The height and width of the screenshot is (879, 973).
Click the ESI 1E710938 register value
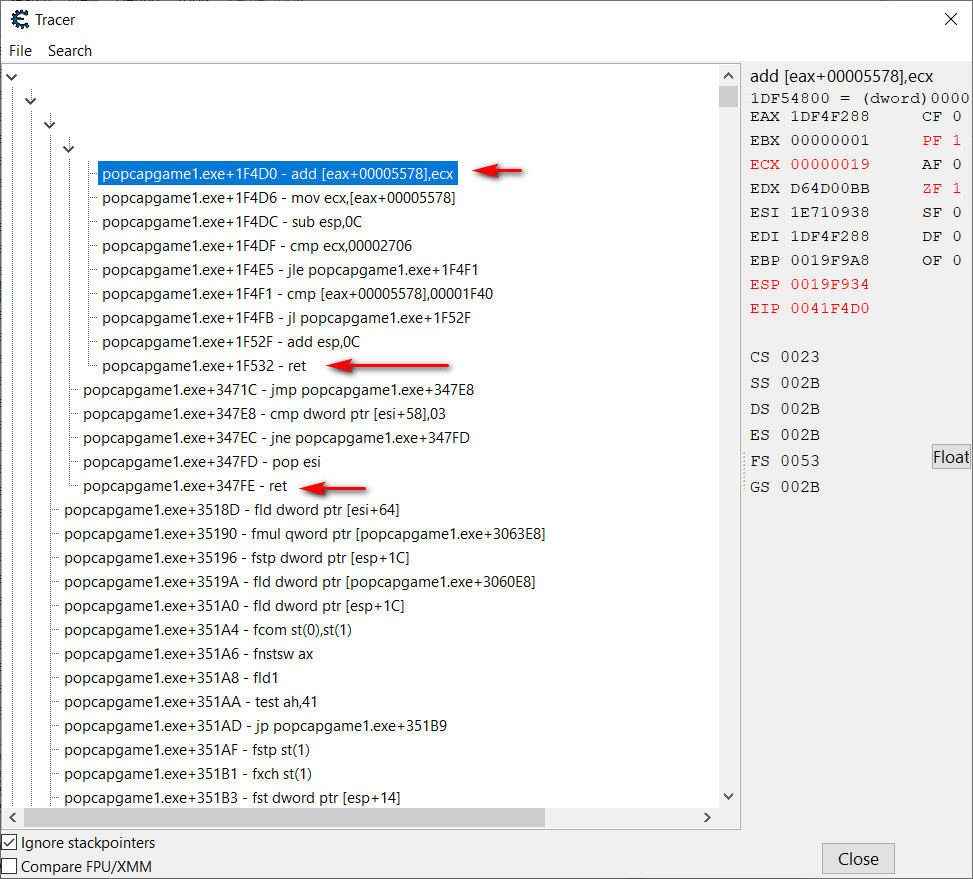click(x=810, y=213)
